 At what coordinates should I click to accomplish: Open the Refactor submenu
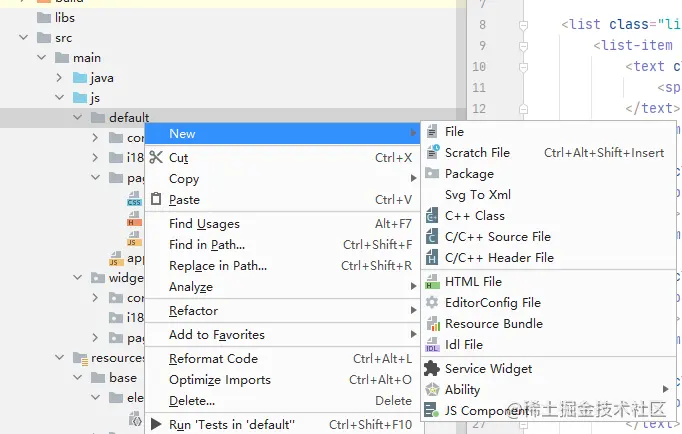click(282, 310)
